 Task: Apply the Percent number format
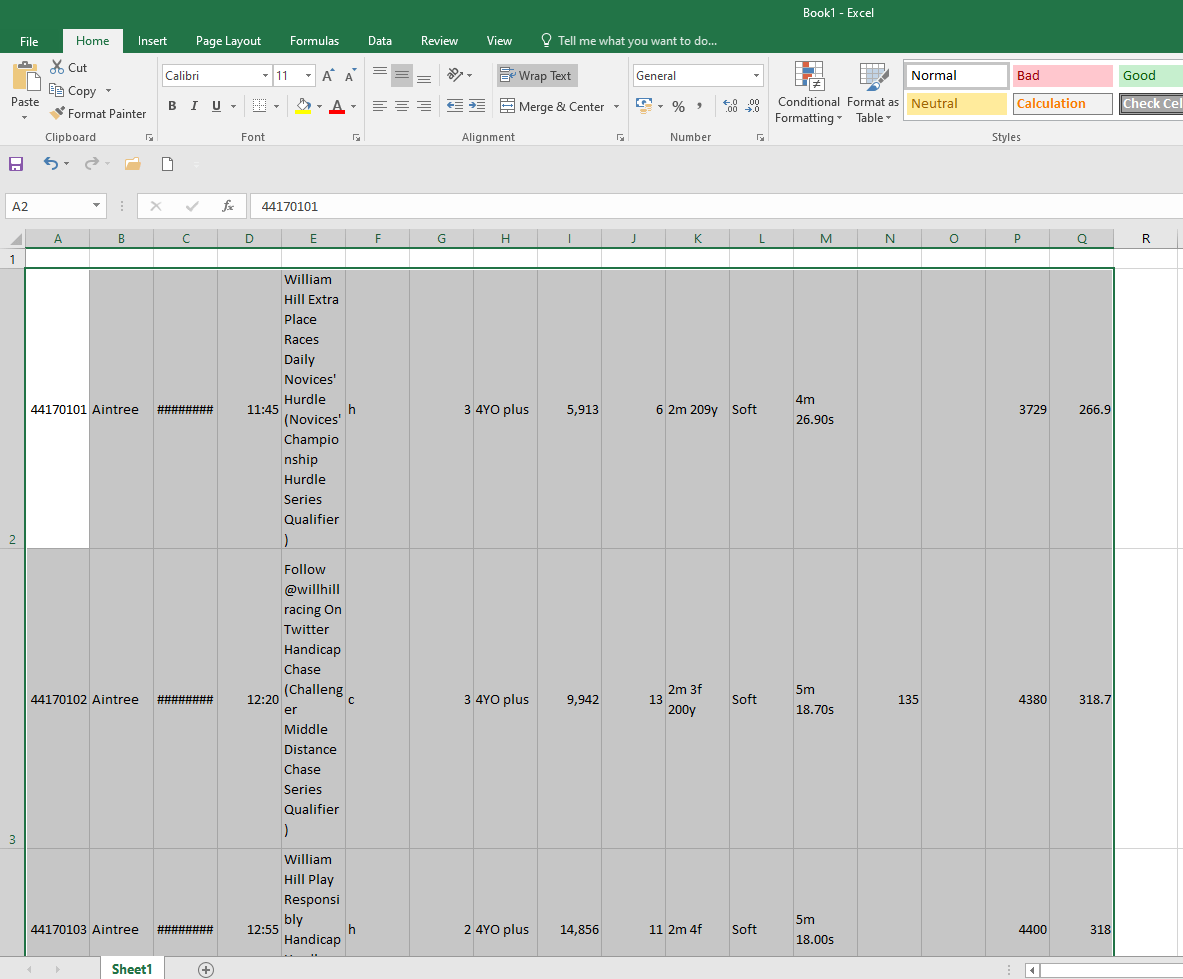tap(678, 106)
